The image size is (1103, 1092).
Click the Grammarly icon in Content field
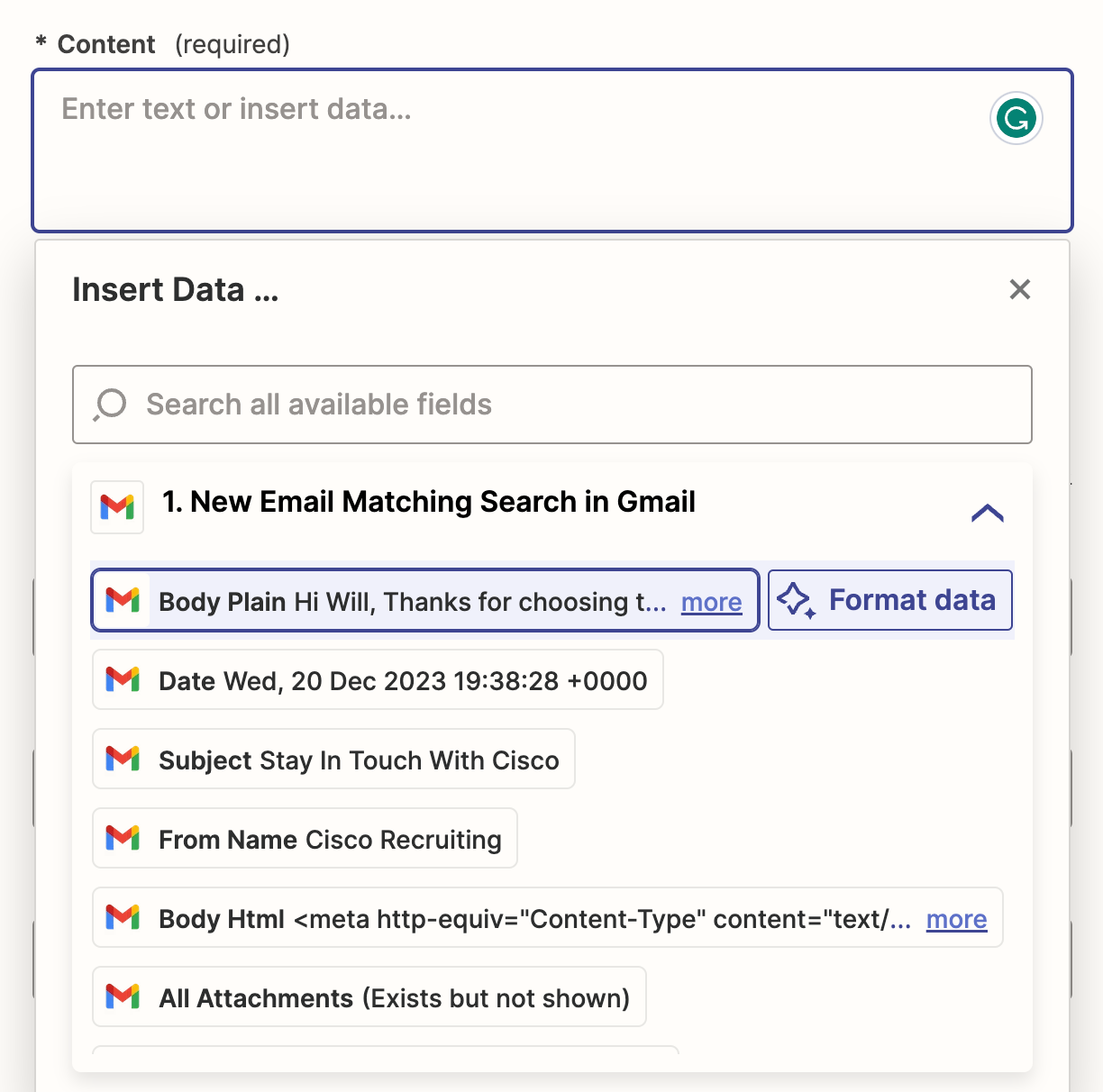point(1016,119)
